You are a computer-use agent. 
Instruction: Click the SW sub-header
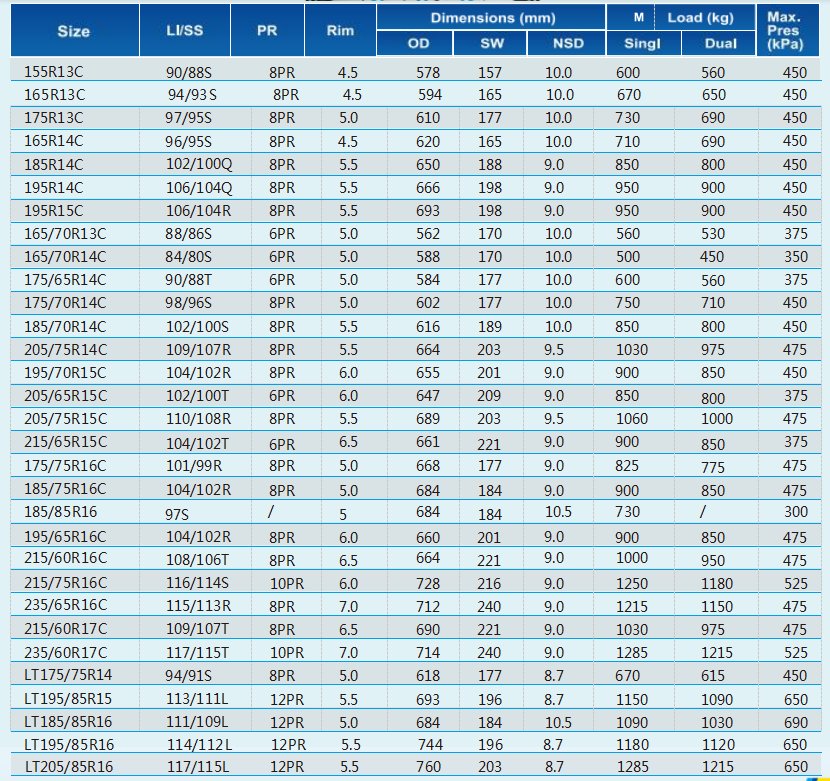pos(489,44)
